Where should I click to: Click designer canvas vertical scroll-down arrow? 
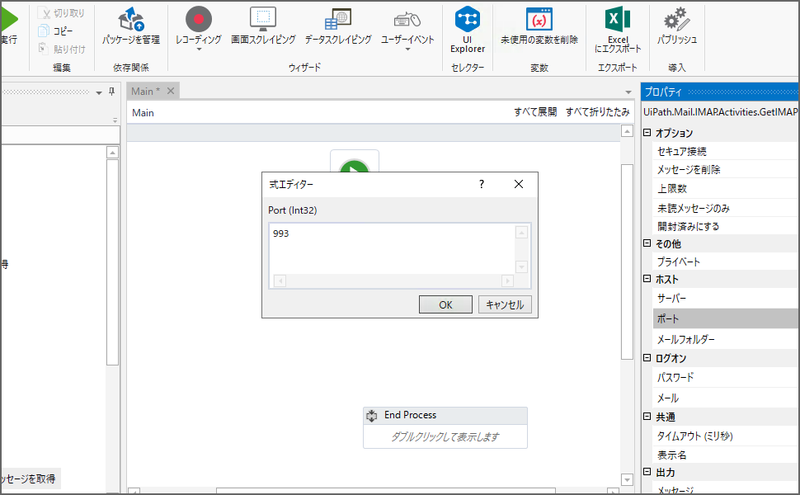pyautogui.click(x=627, y=480)
